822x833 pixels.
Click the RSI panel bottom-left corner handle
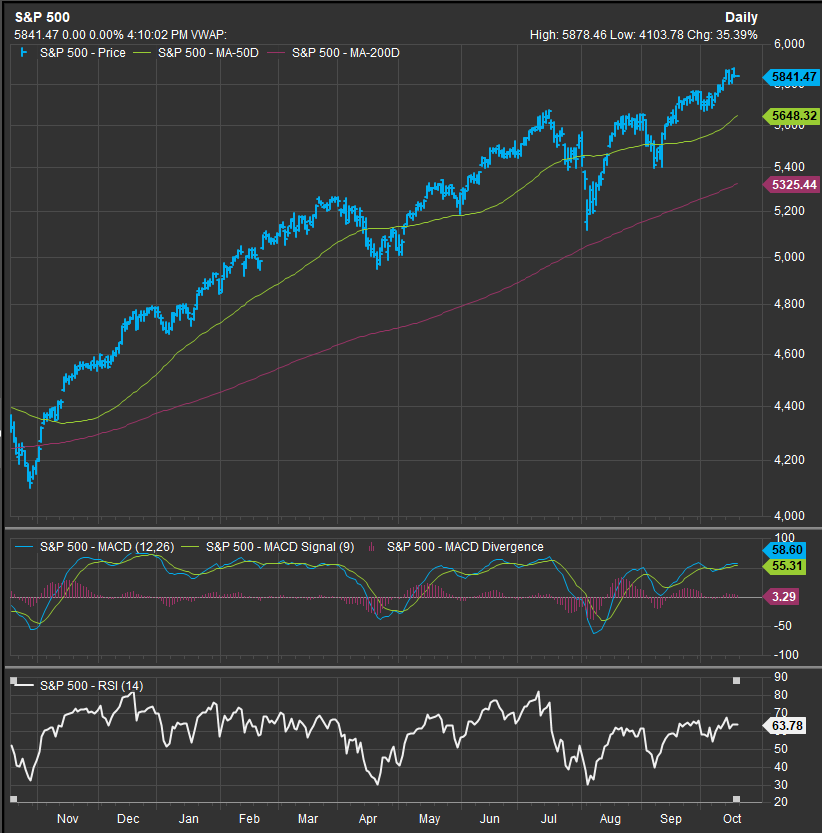tap(13, 799)
